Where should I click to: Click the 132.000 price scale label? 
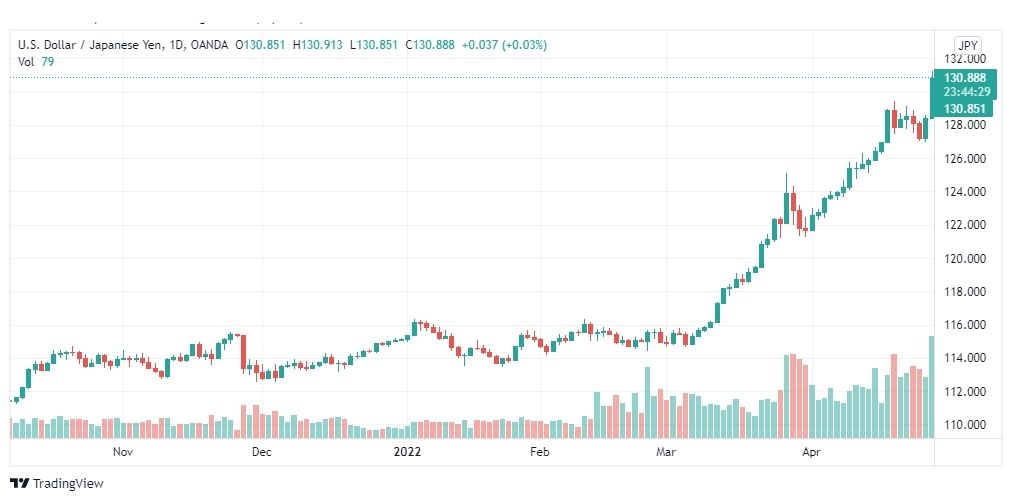click(967, 59)
